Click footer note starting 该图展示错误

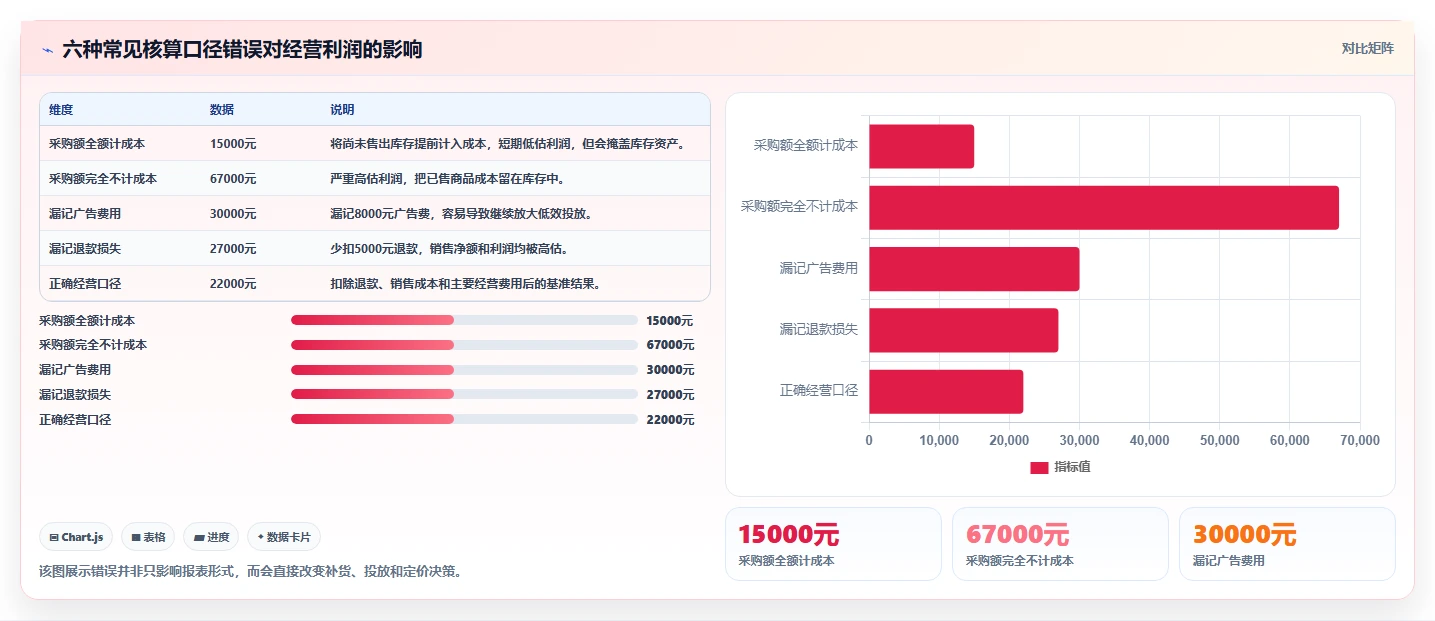click(250, 572)
